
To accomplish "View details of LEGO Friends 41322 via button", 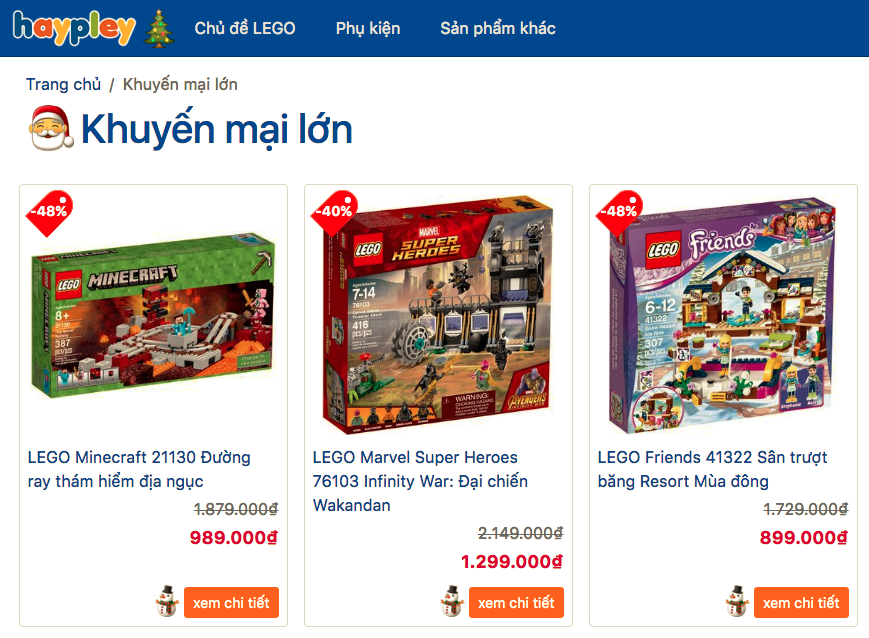I will coord(801,603).
